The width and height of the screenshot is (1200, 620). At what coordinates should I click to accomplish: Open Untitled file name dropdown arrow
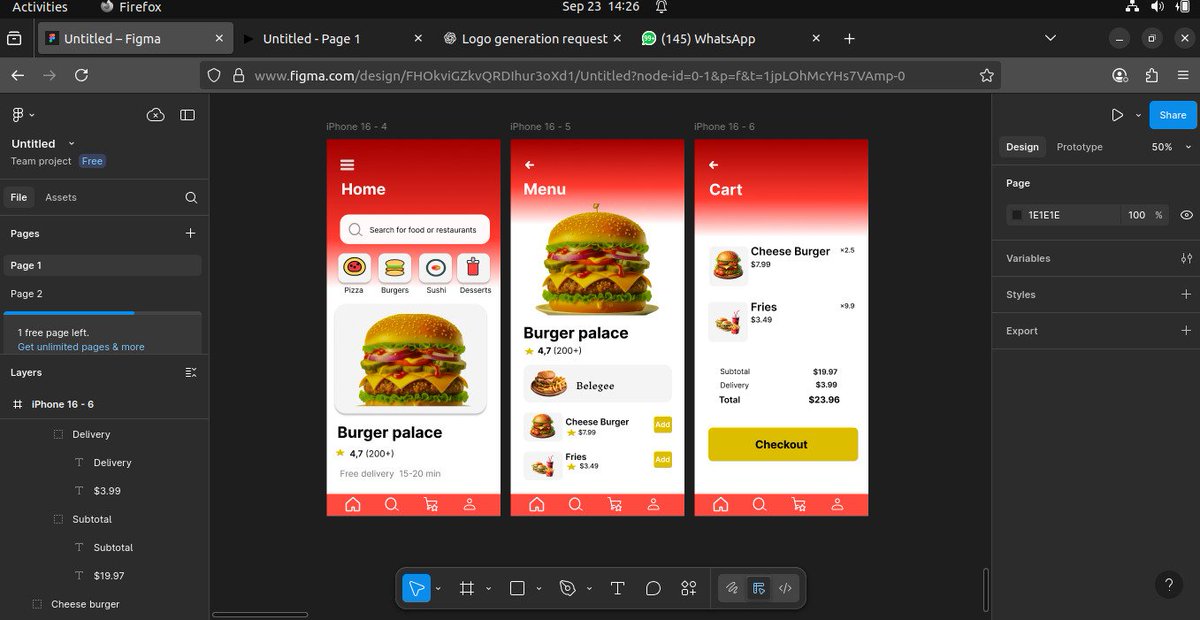[x=71, y=144]
